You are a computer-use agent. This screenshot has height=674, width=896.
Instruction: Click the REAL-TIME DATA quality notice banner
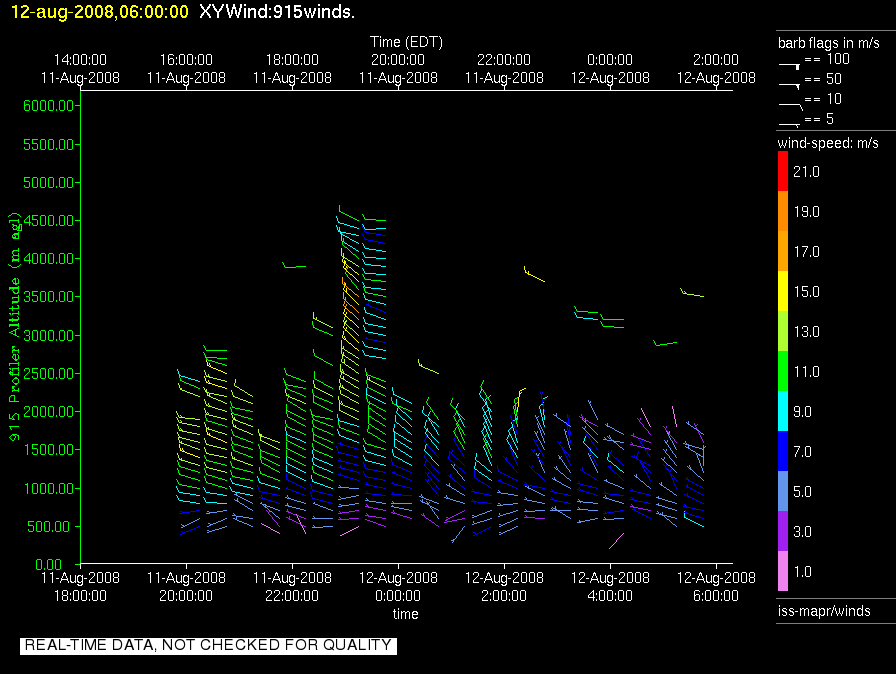208,645
